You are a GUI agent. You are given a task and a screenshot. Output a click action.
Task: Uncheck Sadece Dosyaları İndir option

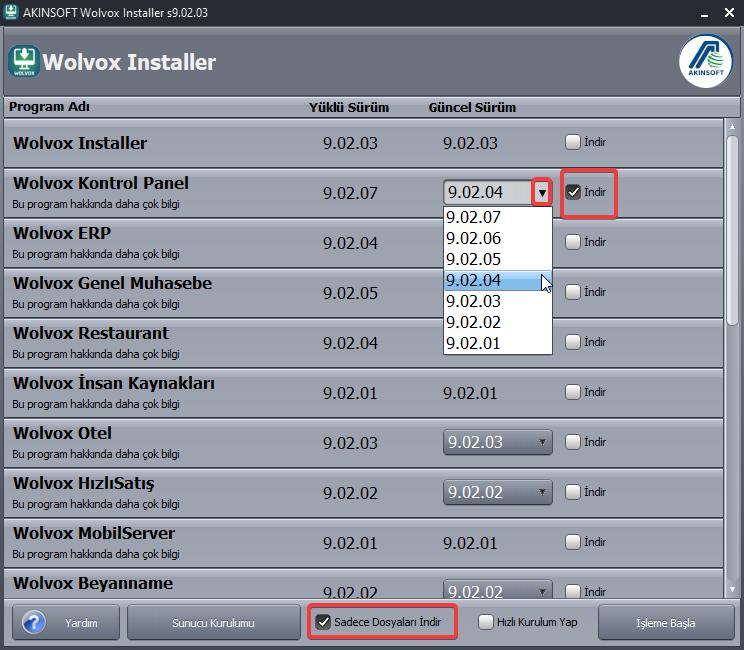click(x=323, y=622)
